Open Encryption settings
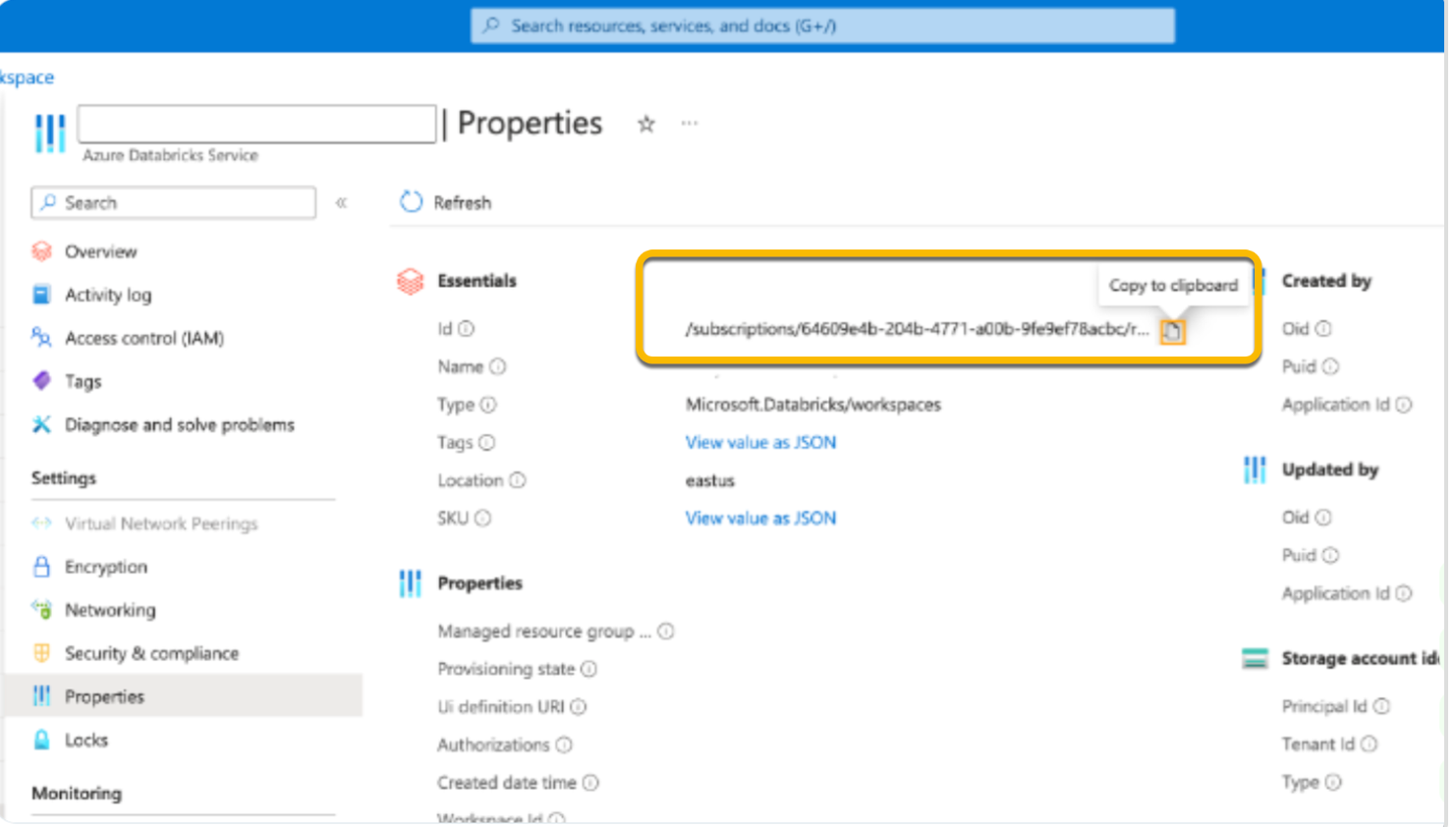Viewport: 1456px width, 827px height. pyautogui.click(x=106, y=567)
